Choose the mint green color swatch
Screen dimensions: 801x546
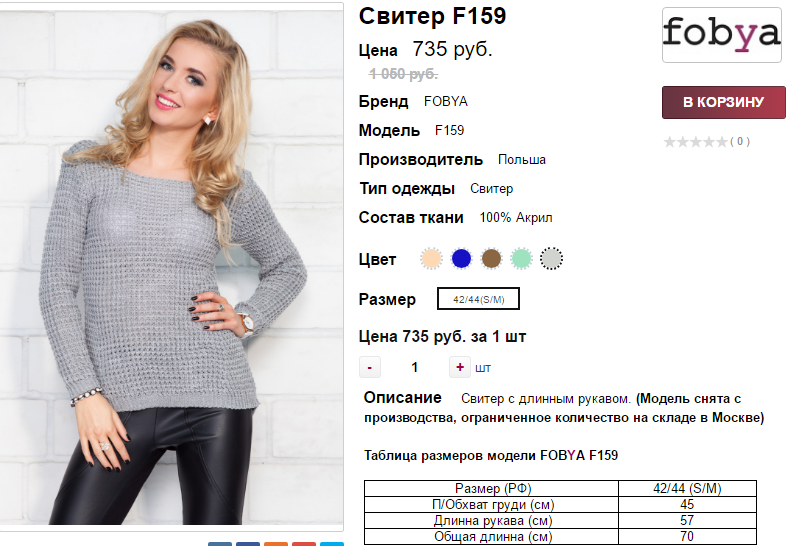coord(521,258)
